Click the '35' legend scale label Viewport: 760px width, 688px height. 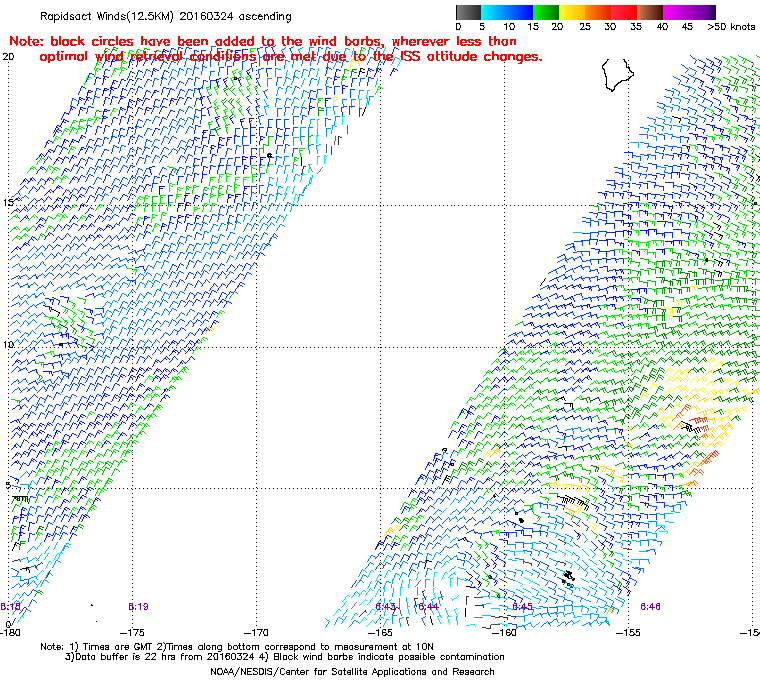click(636, 27)
